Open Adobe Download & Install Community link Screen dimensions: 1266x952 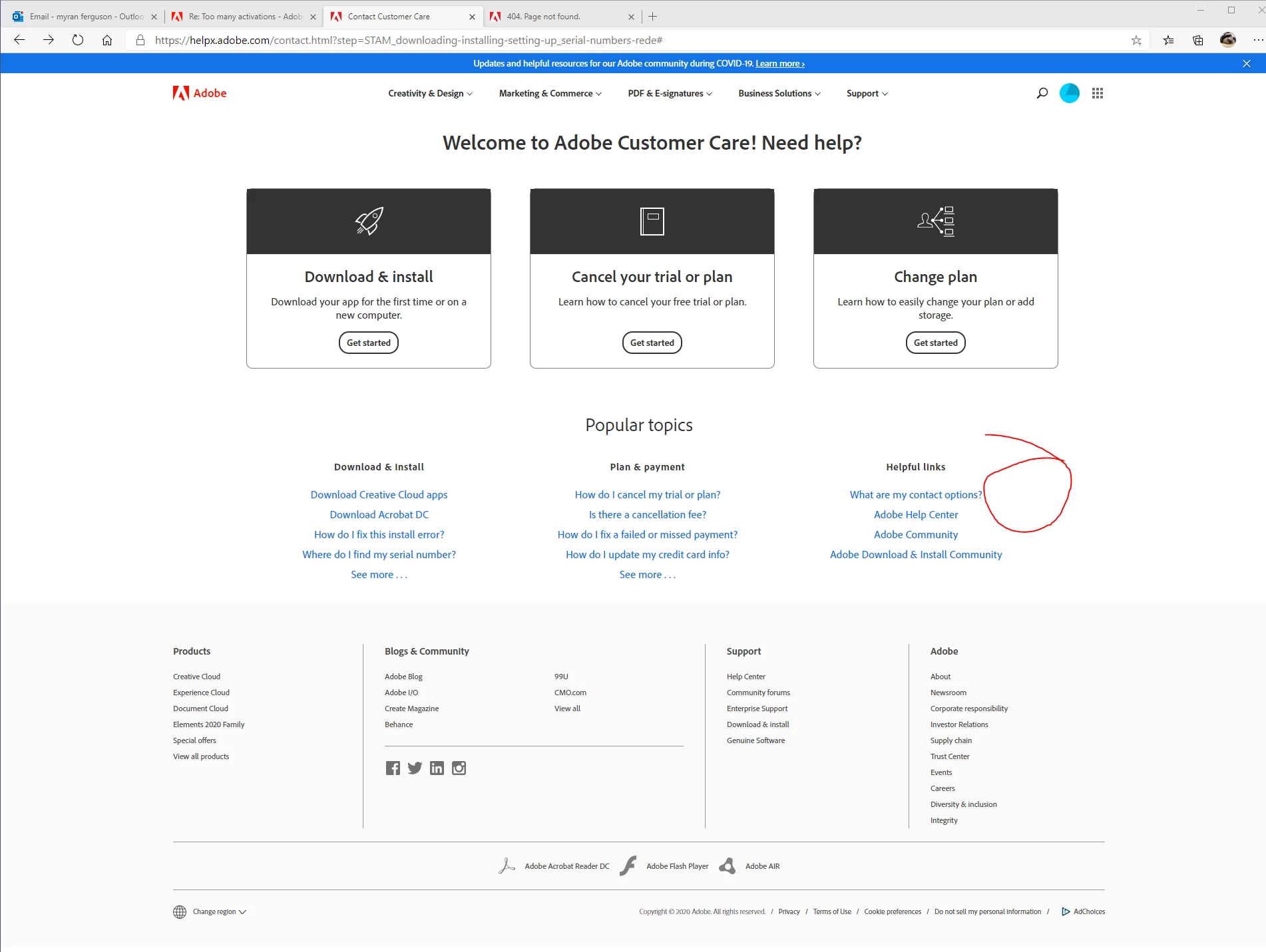[x=916, y=554]
